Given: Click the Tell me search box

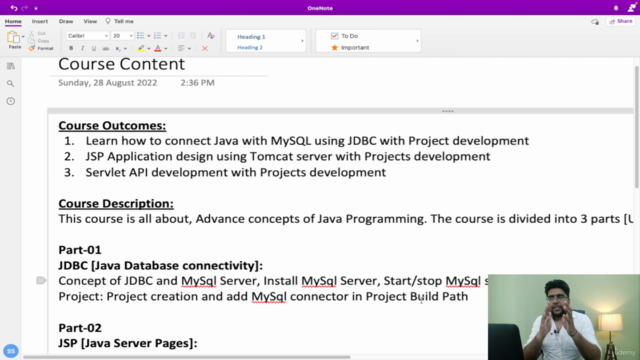Looking at the screenshot, I should [120, 21].
